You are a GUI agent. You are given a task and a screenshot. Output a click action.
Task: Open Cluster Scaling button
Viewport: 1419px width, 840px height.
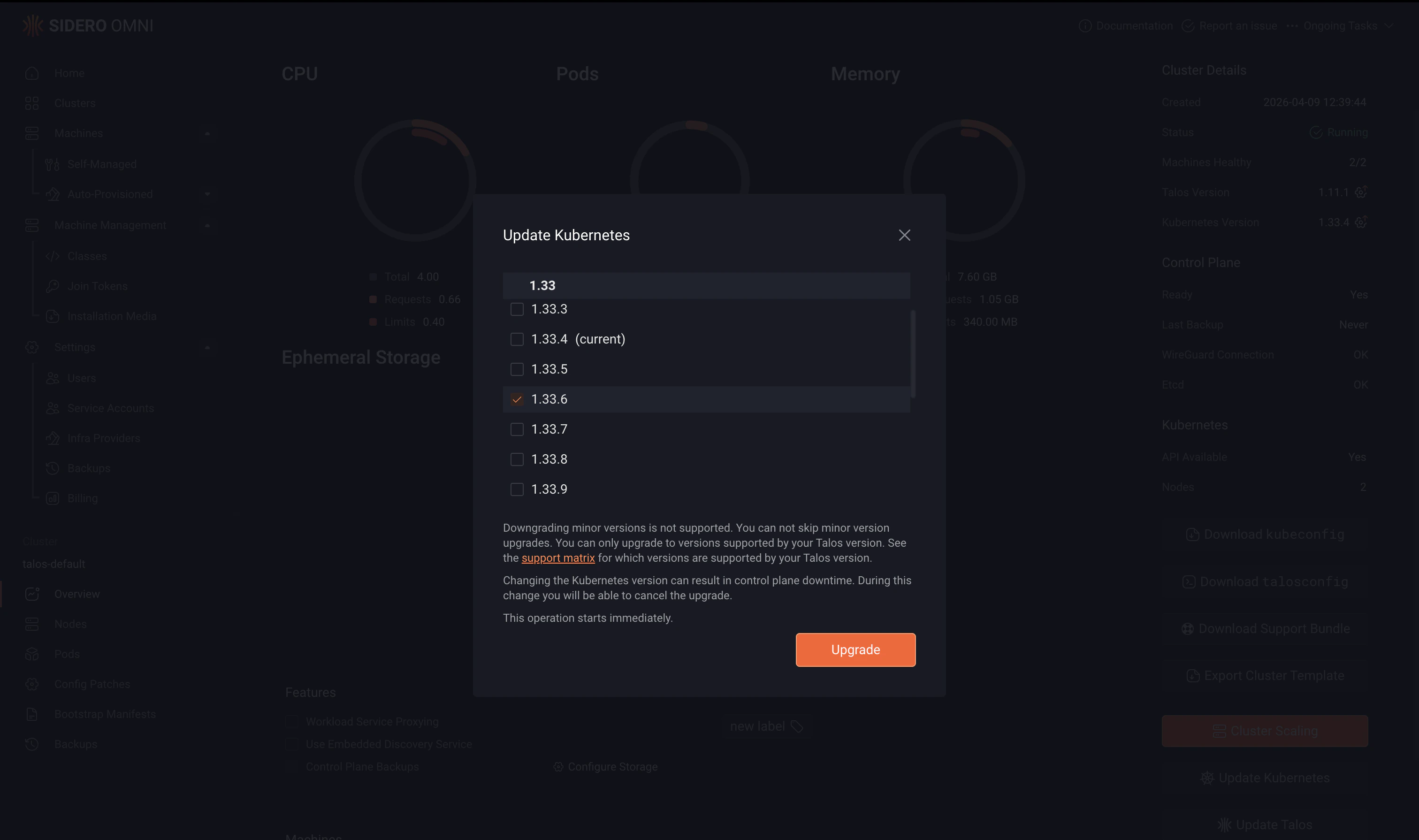point(1265,731)
